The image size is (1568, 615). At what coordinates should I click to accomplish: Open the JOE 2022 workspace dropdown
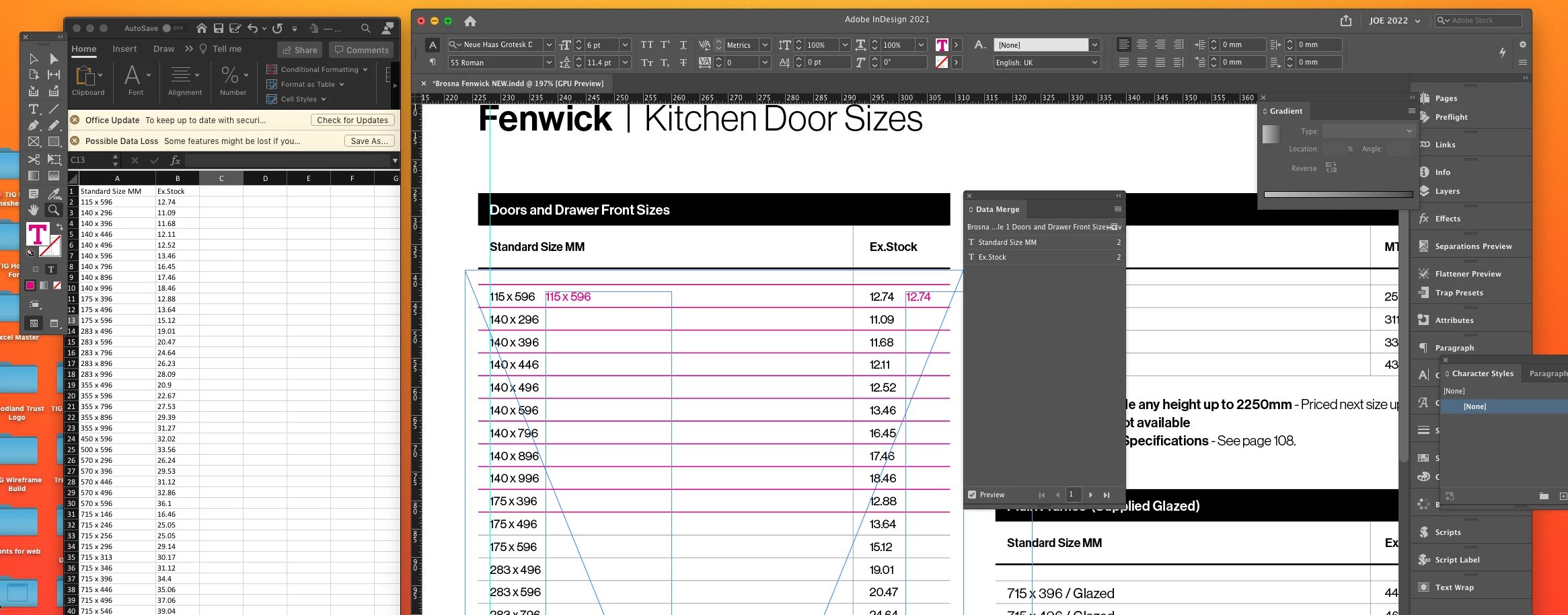(x=1394, y=21)
